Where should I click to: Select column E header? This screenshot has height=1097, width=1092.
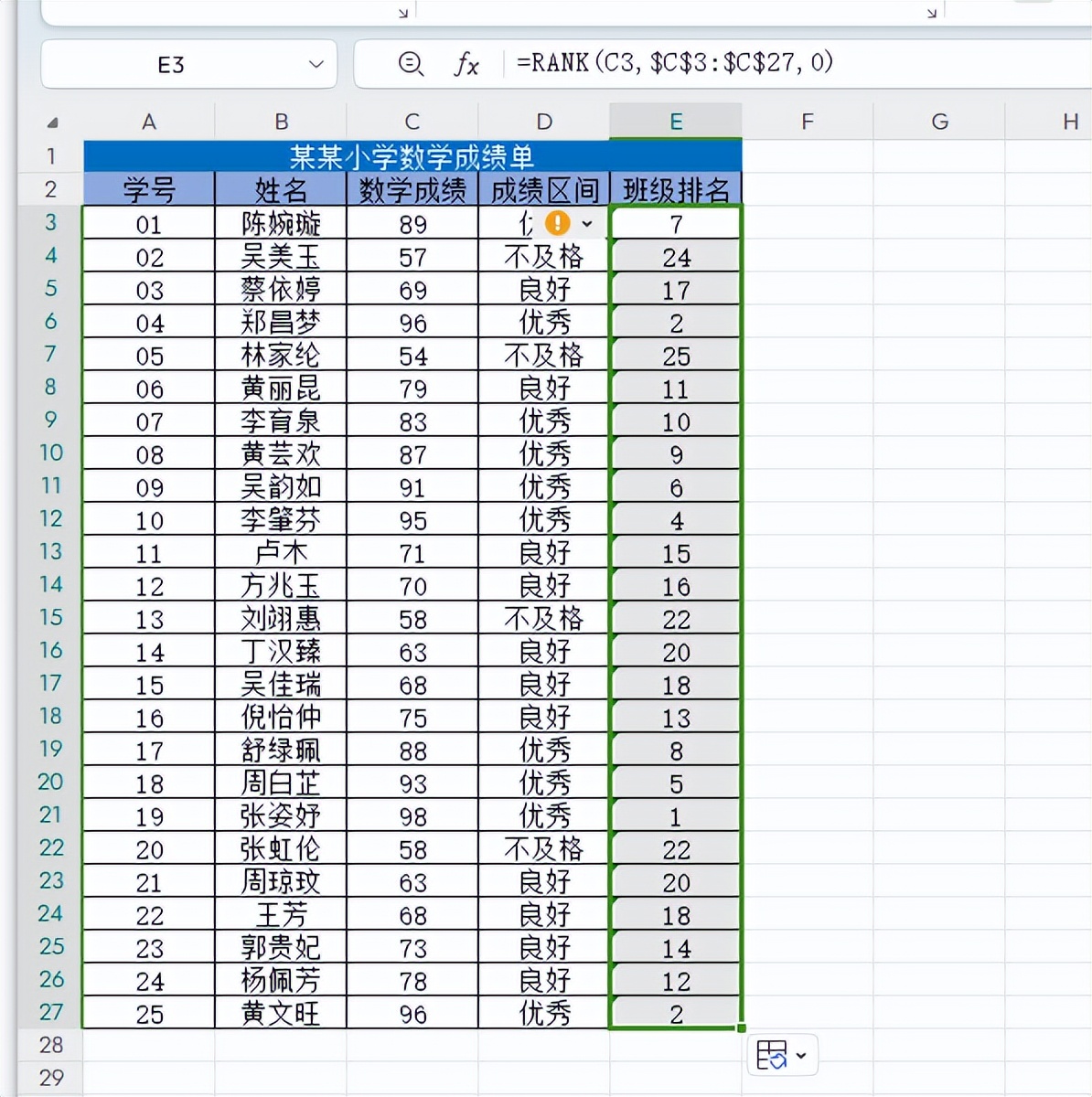(676, 122)
